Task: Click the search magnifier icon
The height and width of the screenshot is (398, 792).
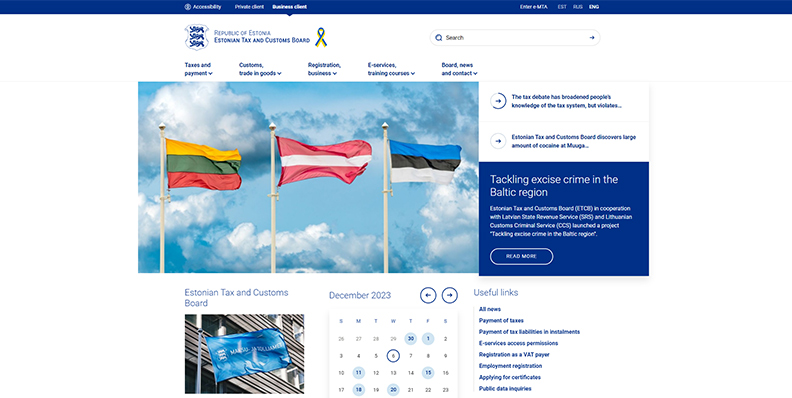Action: pos(438,38)
